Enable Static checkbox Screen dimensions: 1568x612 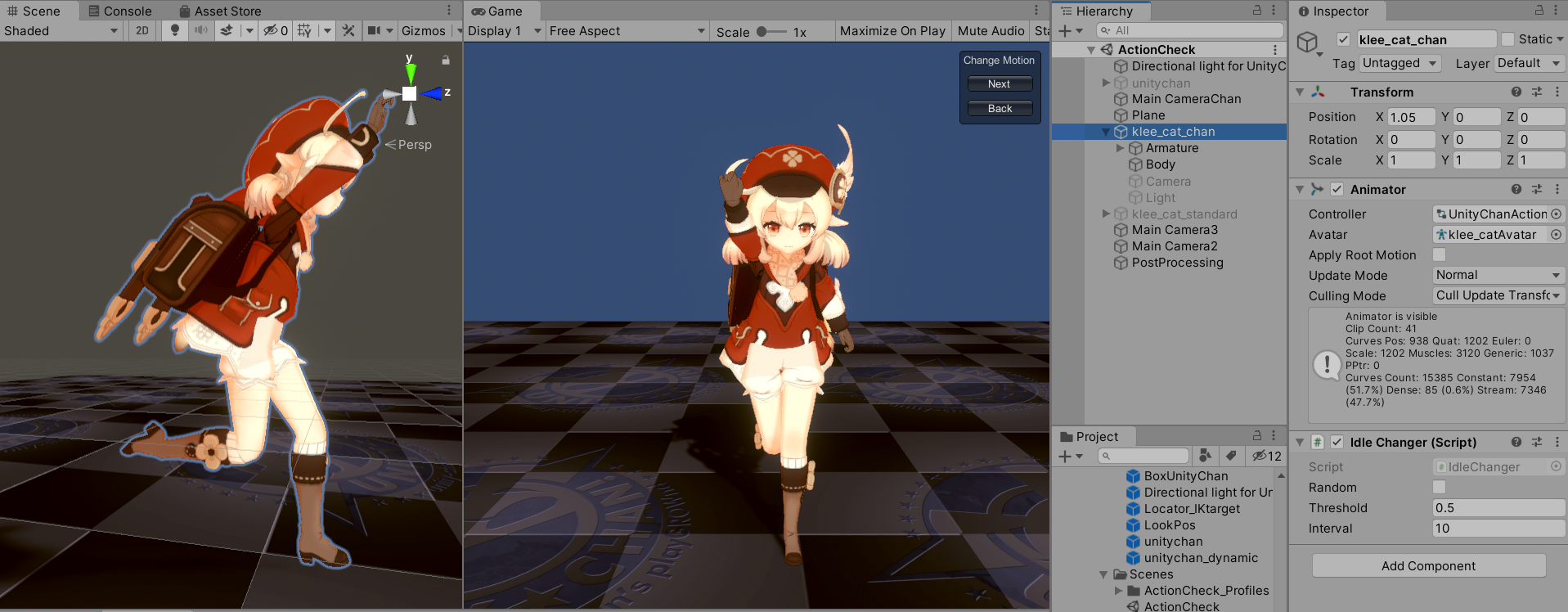(1508, 39)
